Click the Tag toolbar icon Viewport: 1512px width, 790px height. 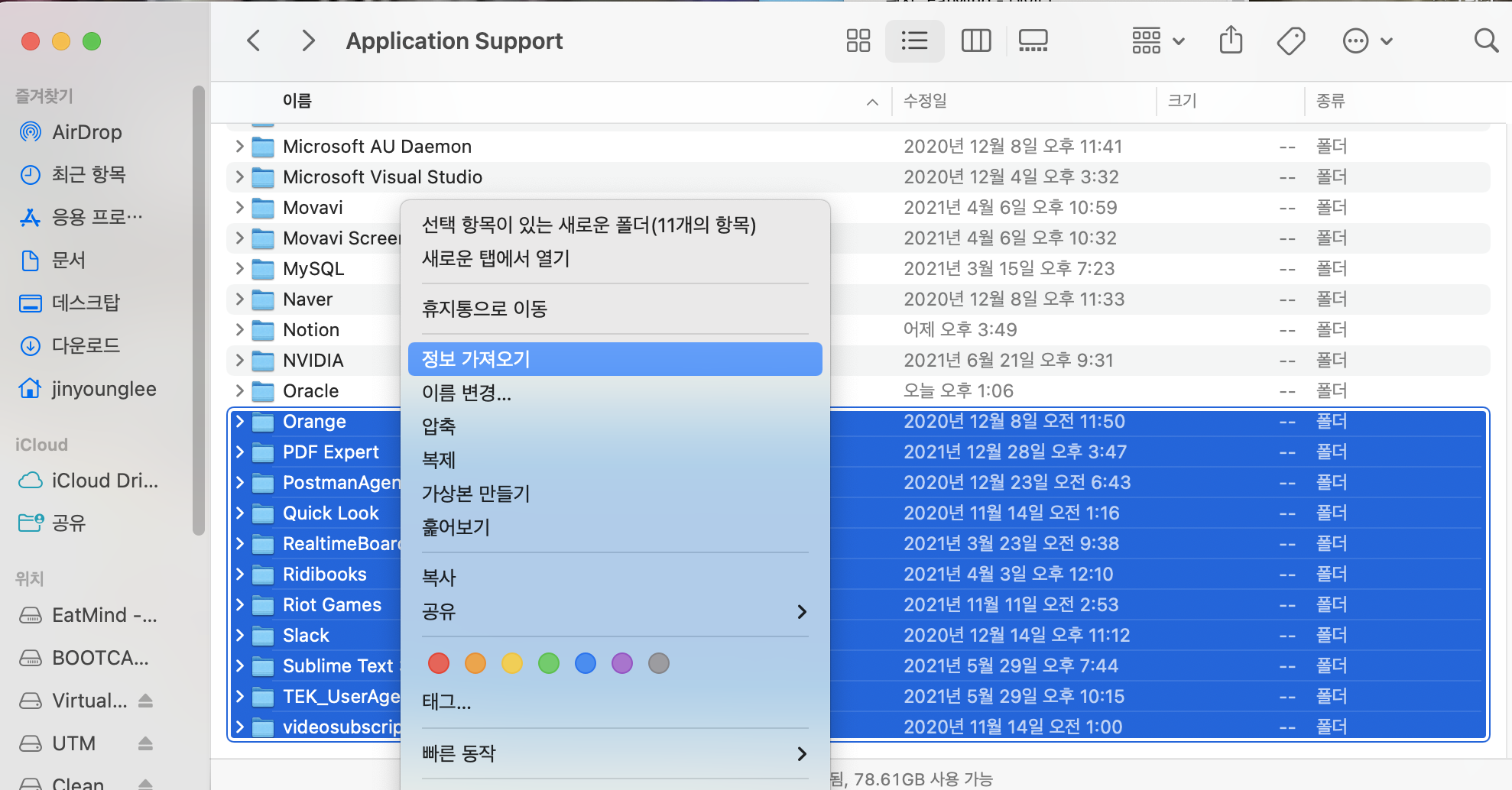pyautogui.click(x=1291, y=40)
